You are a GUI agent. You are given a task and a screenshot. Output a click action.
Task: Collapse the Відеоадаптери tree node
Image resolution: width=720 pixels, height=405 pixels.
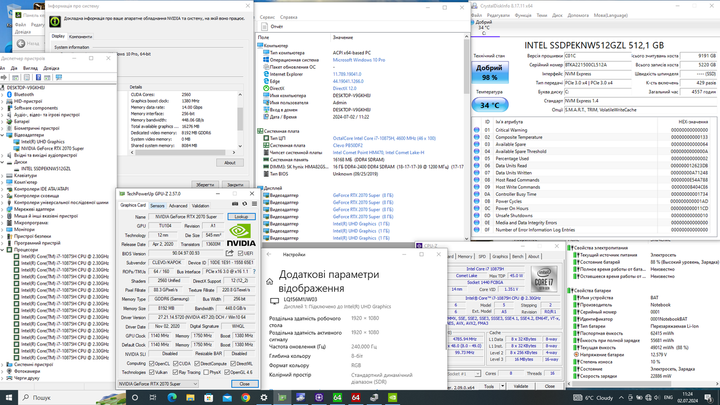tap(3, 135)
